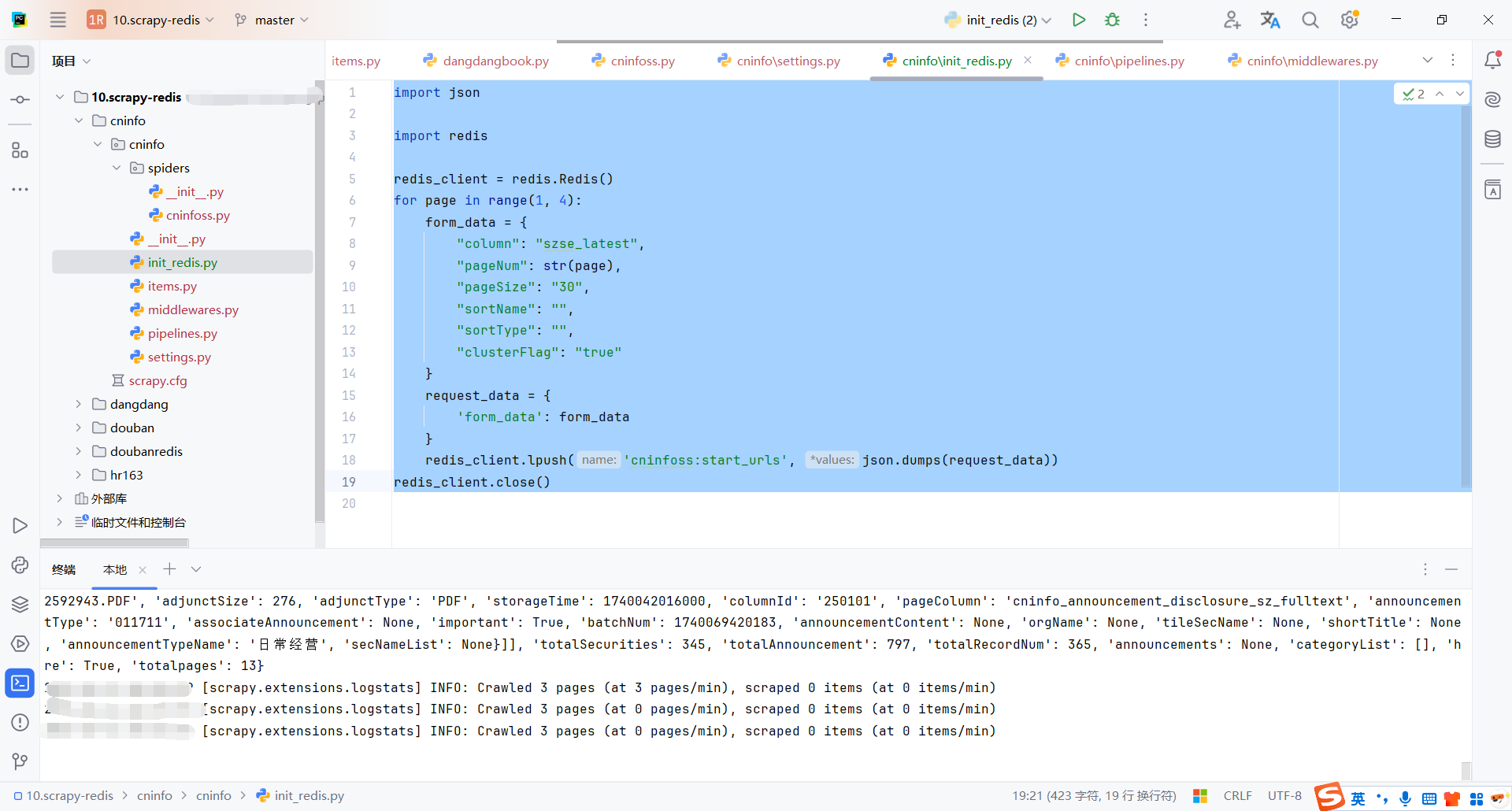Jump to next highlighted problem arrow
This screenshot has width=1512, height=811.
click(x=1459, y=94)
